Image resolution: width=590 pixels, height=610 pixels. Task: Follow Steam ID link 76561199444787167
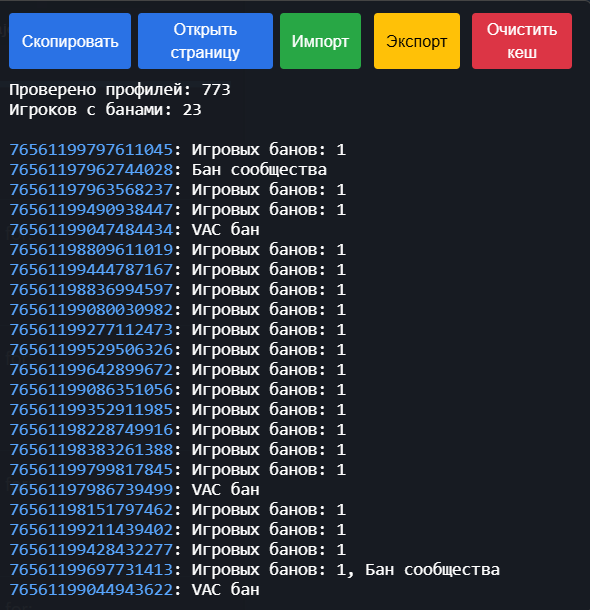click(x=91, y=270)
